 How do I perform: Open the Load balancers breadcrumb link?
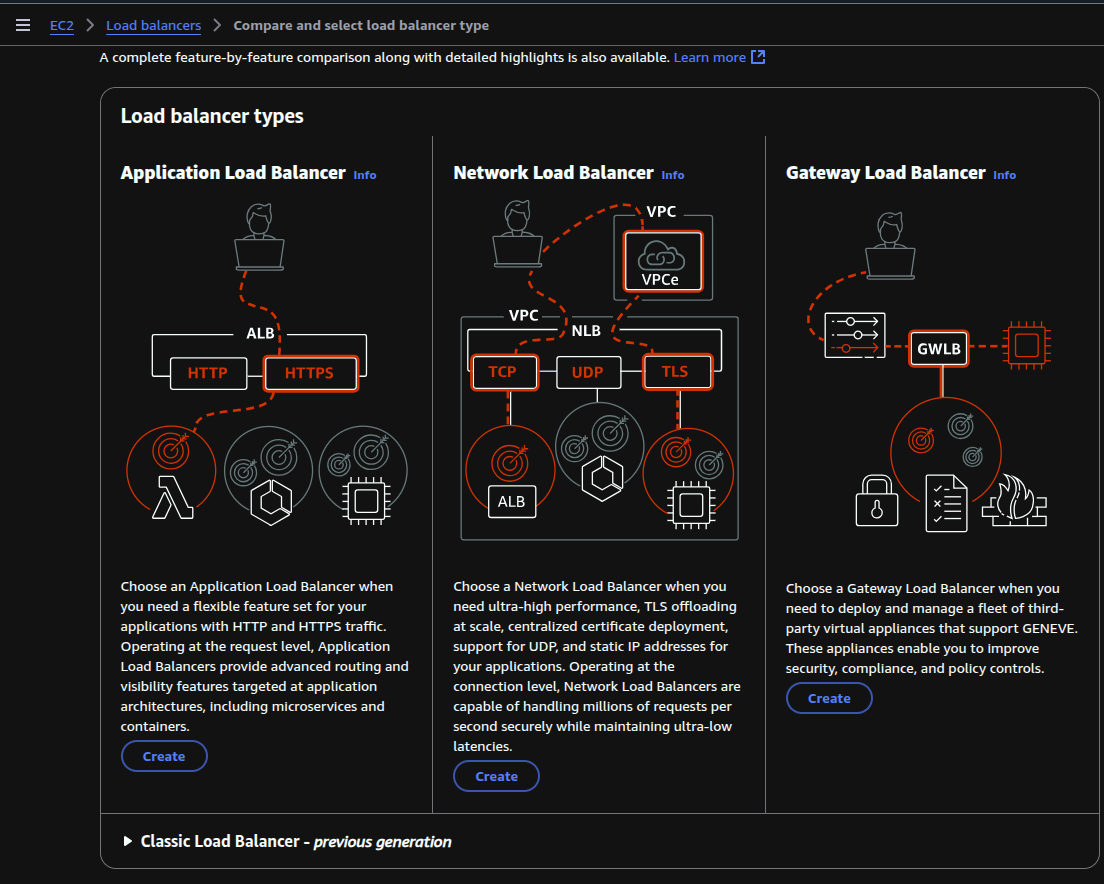coord(153,25)
